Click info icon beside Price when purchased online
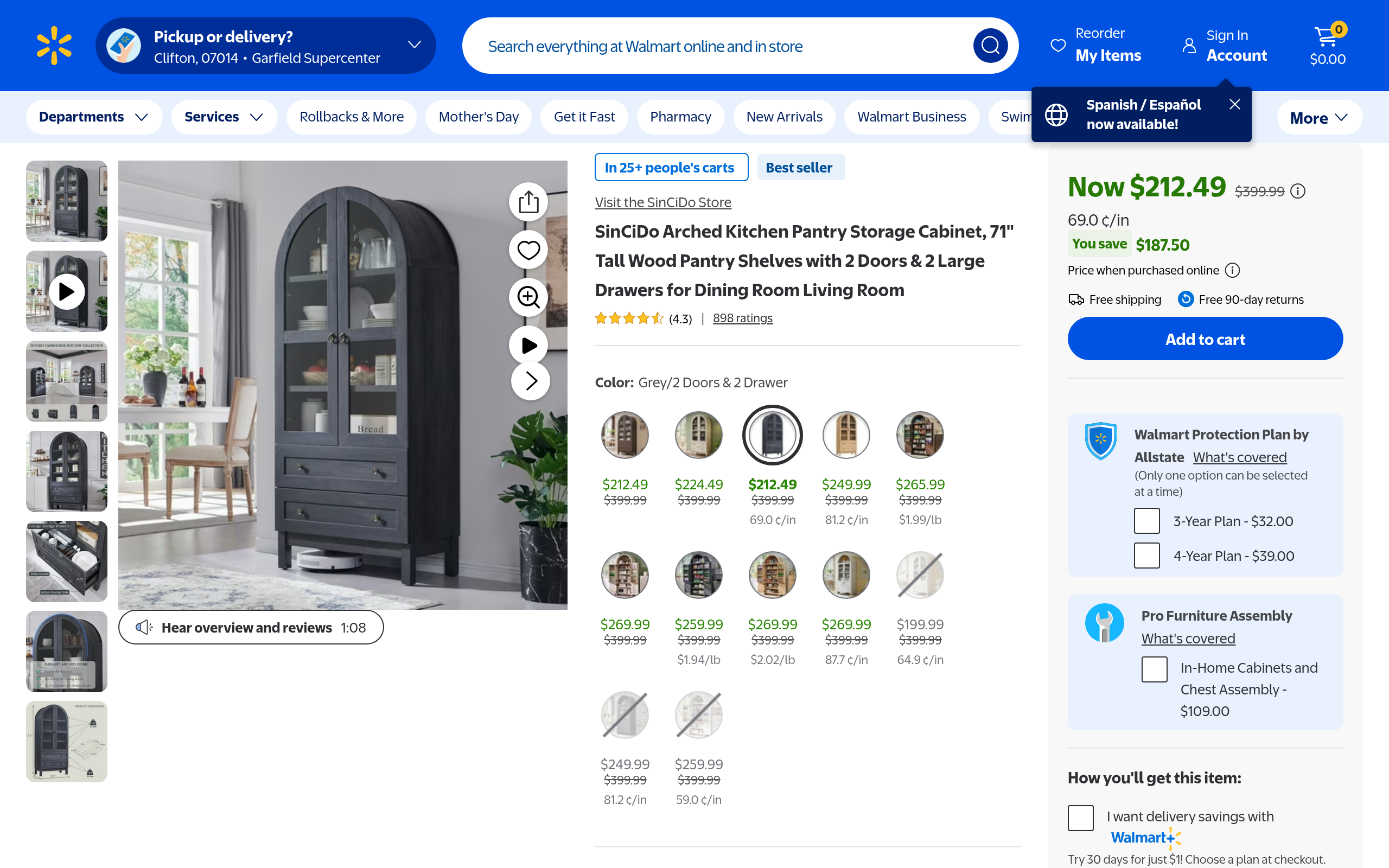 coord(1232,270)
